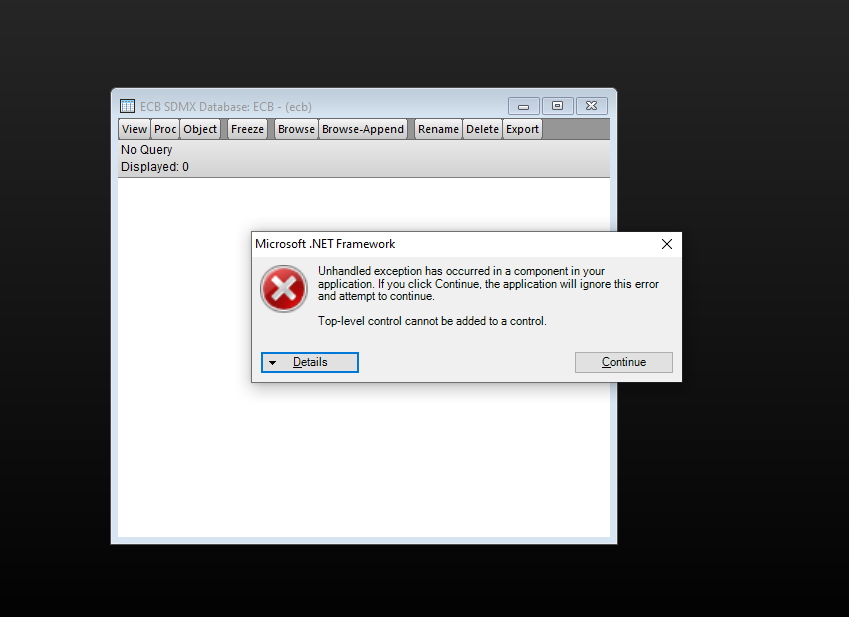Click the Rename toolbar button
Screen dimensions: 849x617
click(x=438, y=129)
